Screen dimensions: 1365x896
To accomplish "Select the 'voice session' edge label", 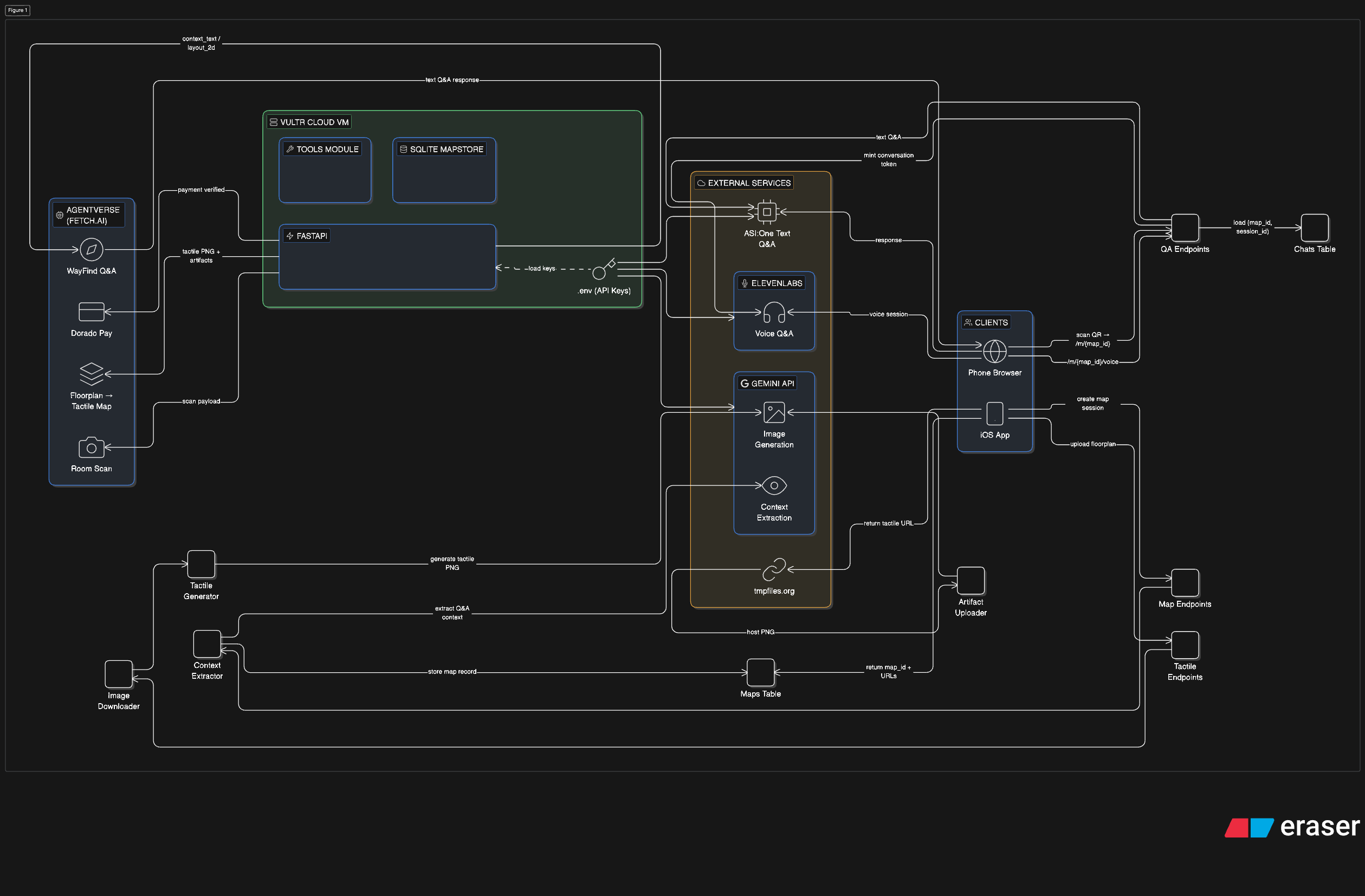I will [888, 314].
